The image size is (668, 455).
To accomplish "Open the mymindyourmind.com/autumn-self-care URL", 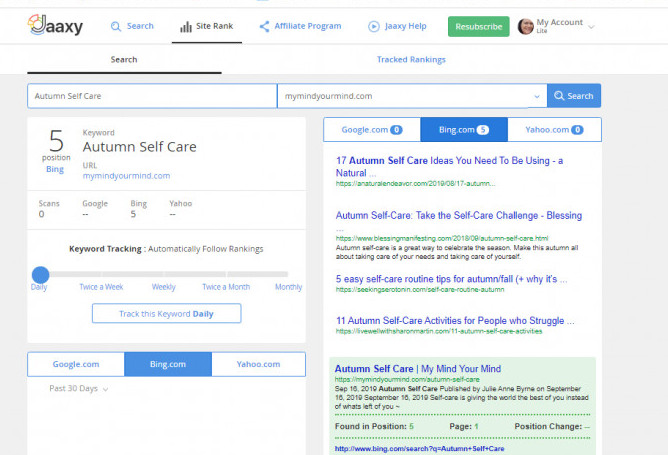I will coord(407,379).
